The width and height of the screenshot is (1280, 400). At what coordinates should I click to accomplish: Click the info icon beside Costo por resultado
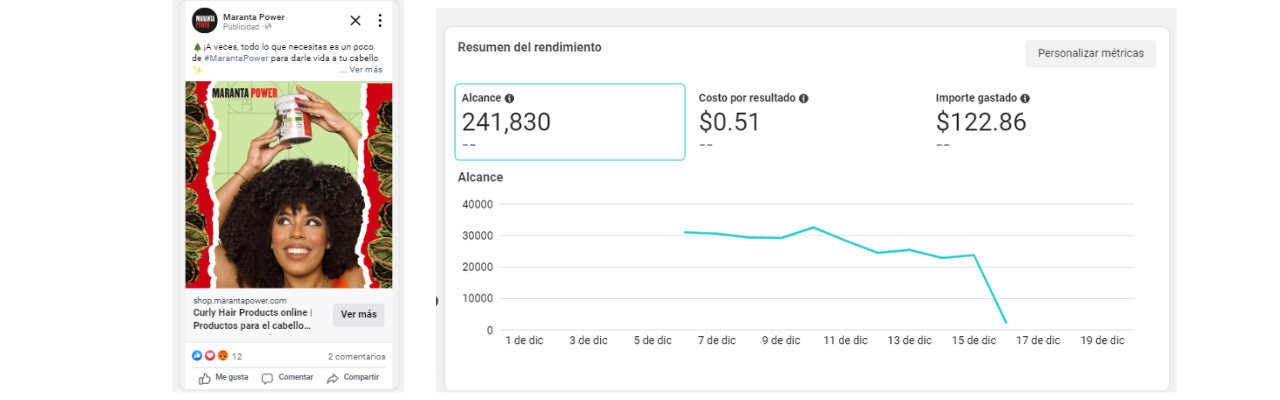tap(804, 99)
